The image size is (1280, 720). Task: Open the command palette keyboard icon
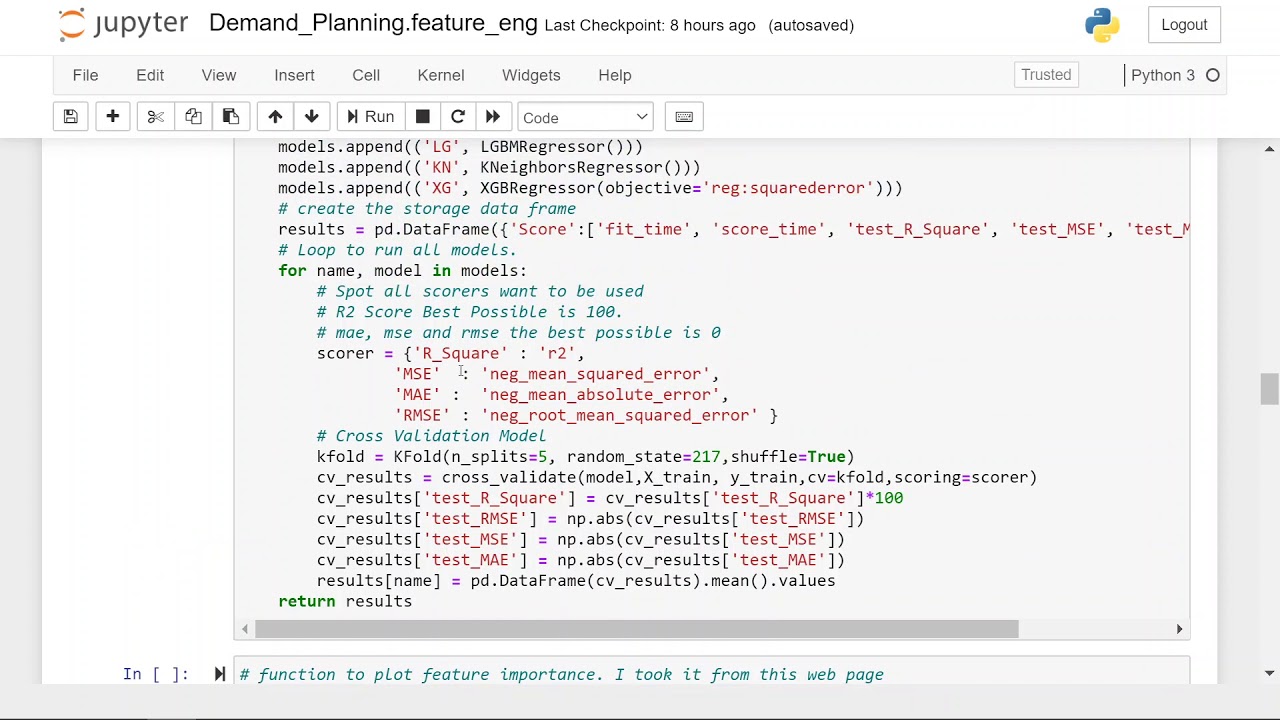[x=684, y=117]
